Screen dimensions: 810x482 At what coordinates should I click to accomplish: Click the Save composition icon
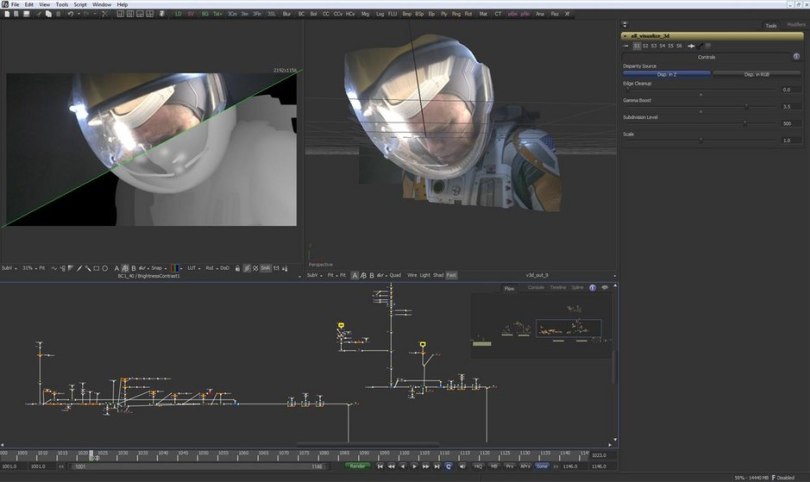click(26, 14)
